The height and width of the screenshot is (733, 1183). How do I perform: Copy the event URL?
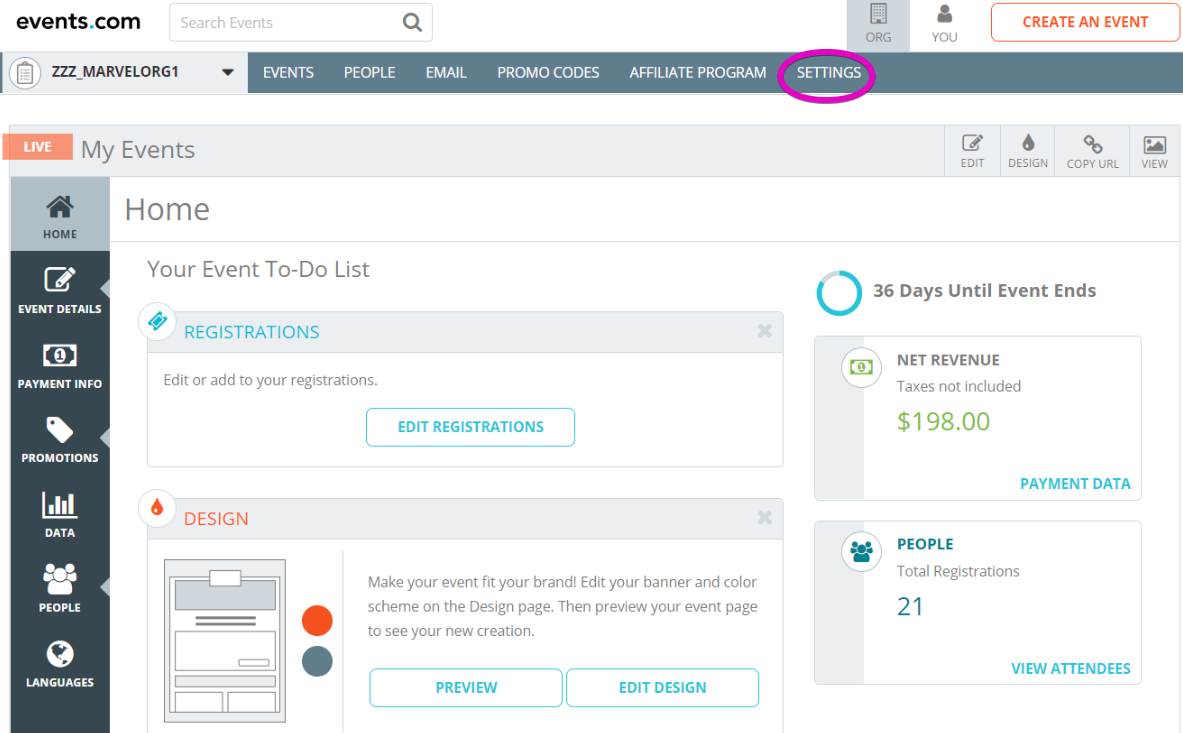click(1092, 151)
